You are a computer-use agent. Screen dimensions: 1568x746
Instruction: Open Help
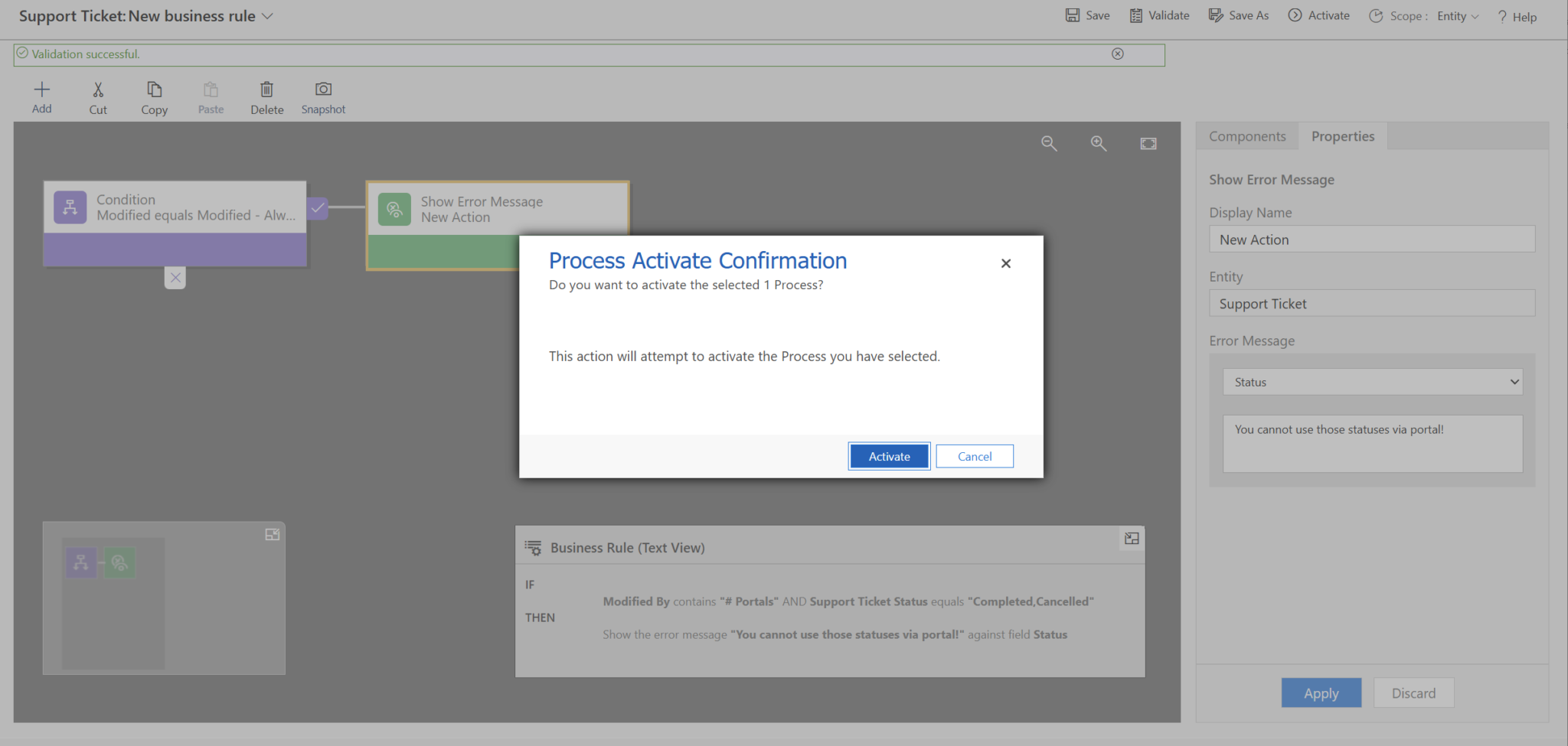tap(1516, 16)
